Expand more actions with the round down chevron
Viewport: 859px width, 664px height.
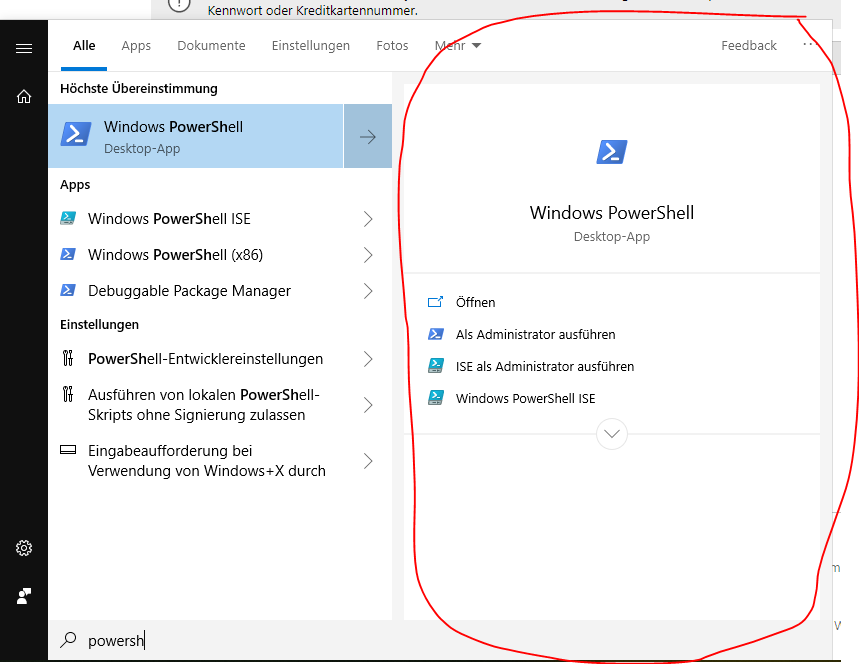click(x=611, y=434)
